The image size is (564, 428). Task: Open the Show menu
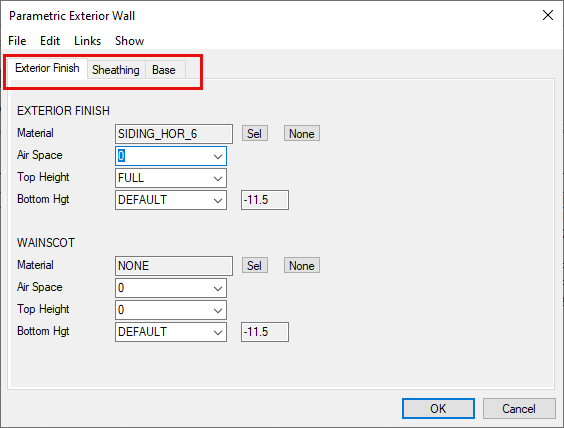(x=129, y=41)
